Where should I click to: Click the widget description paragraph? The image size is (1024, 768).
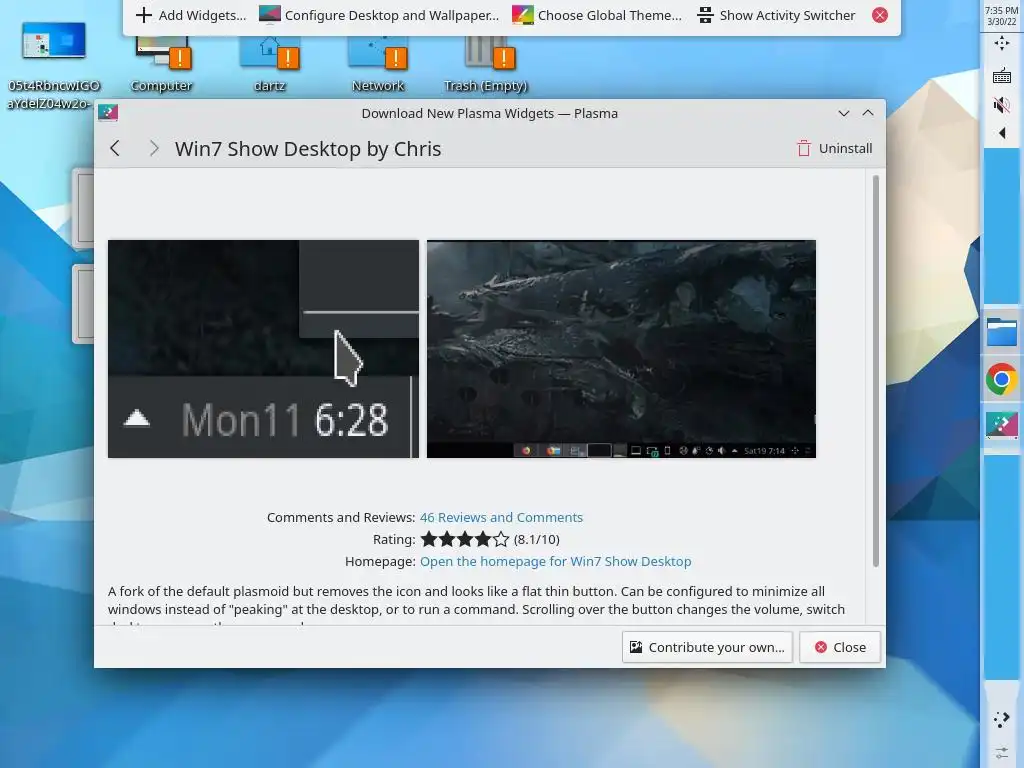[x=477, y=604]
